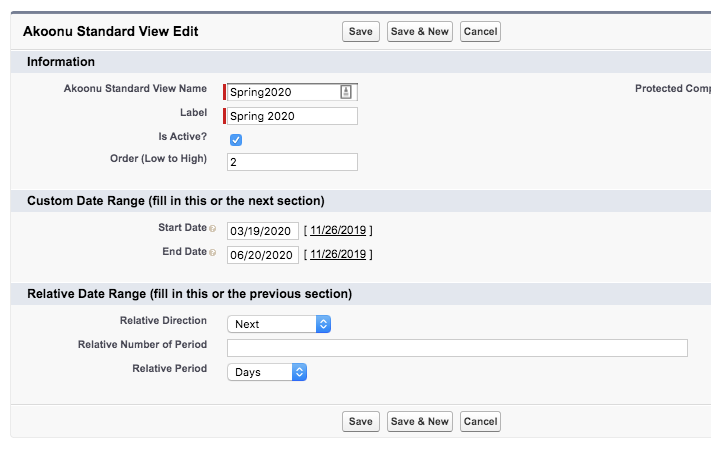Image resolution: width=711 pixels, height=455 pixels.
Task: Click the autofill icon in the View Name field
Action: coord(346,92)
